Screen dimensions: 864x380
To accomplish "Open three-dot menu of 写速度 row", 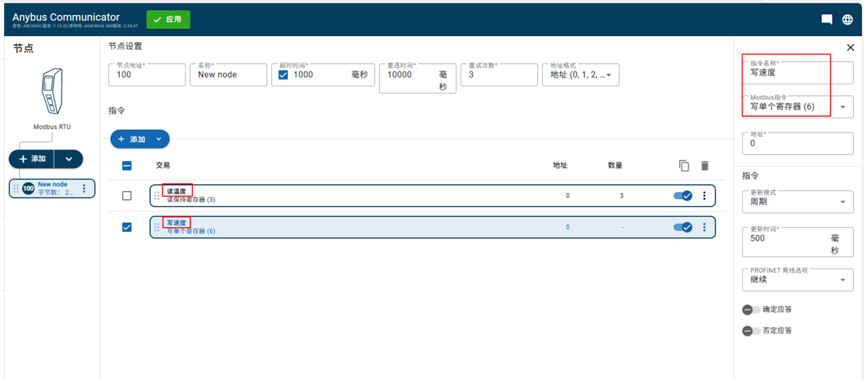I will [x=704, y=227].
